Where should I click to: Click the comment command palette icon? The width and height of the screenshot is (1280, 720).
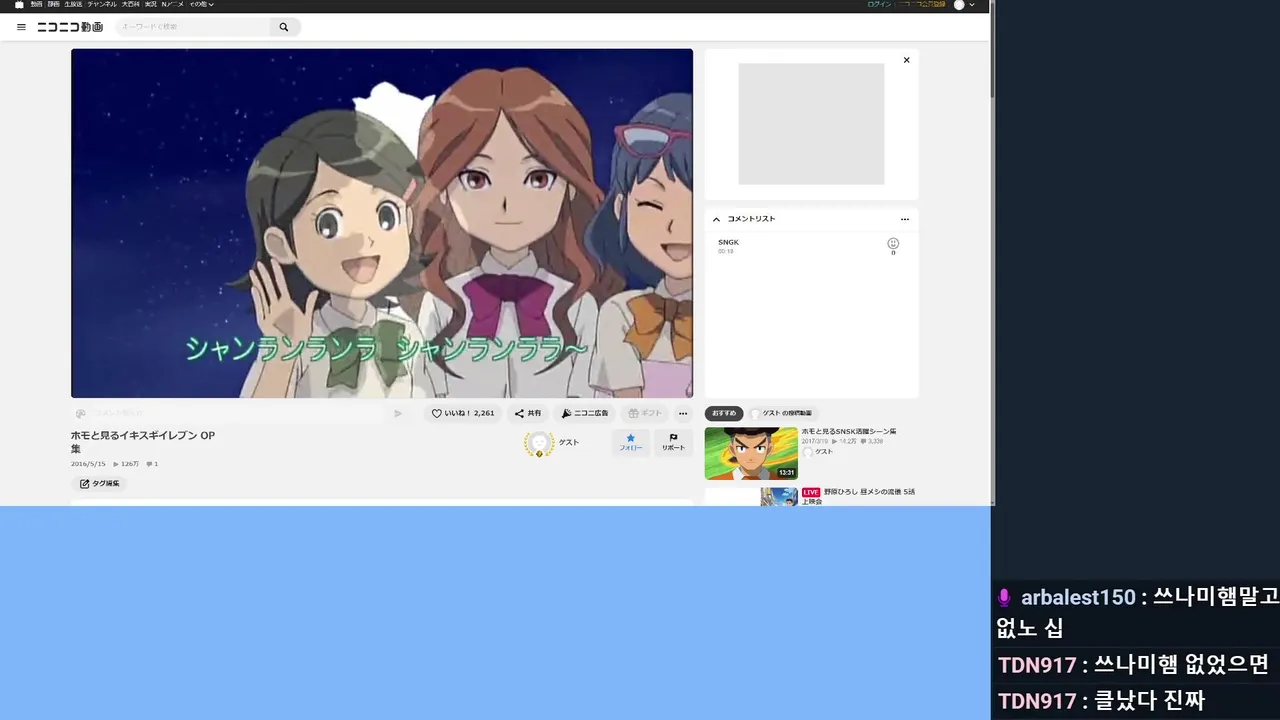pyautogui.click(x=81, y=413)
